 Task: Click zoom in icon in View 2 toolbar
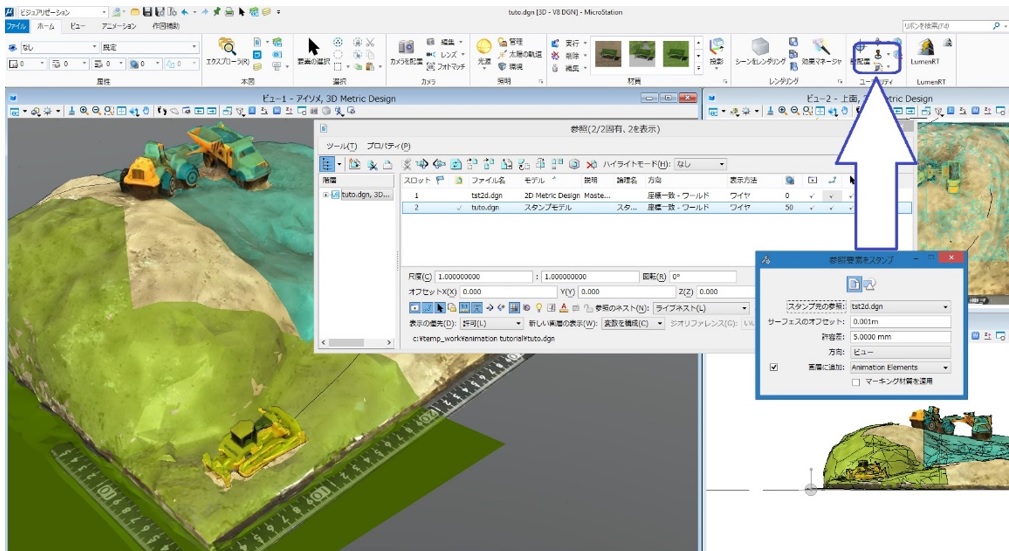782,111
